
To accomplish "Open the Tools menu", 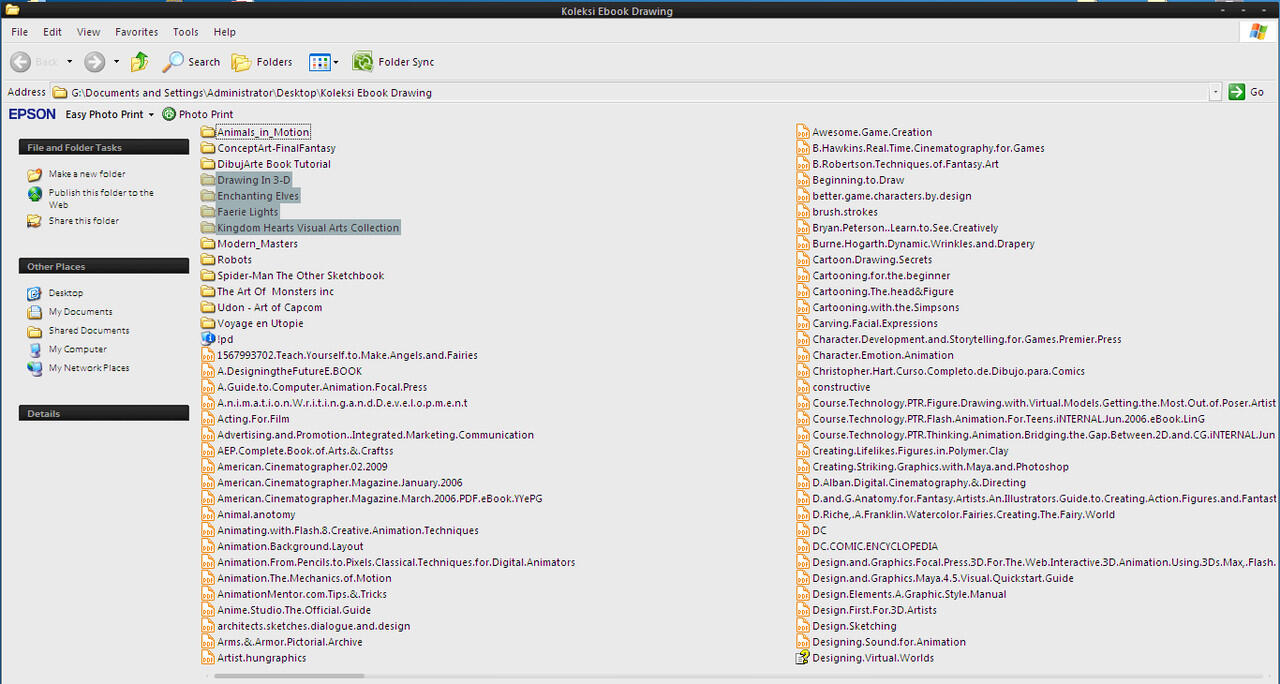I will (185, 32).
